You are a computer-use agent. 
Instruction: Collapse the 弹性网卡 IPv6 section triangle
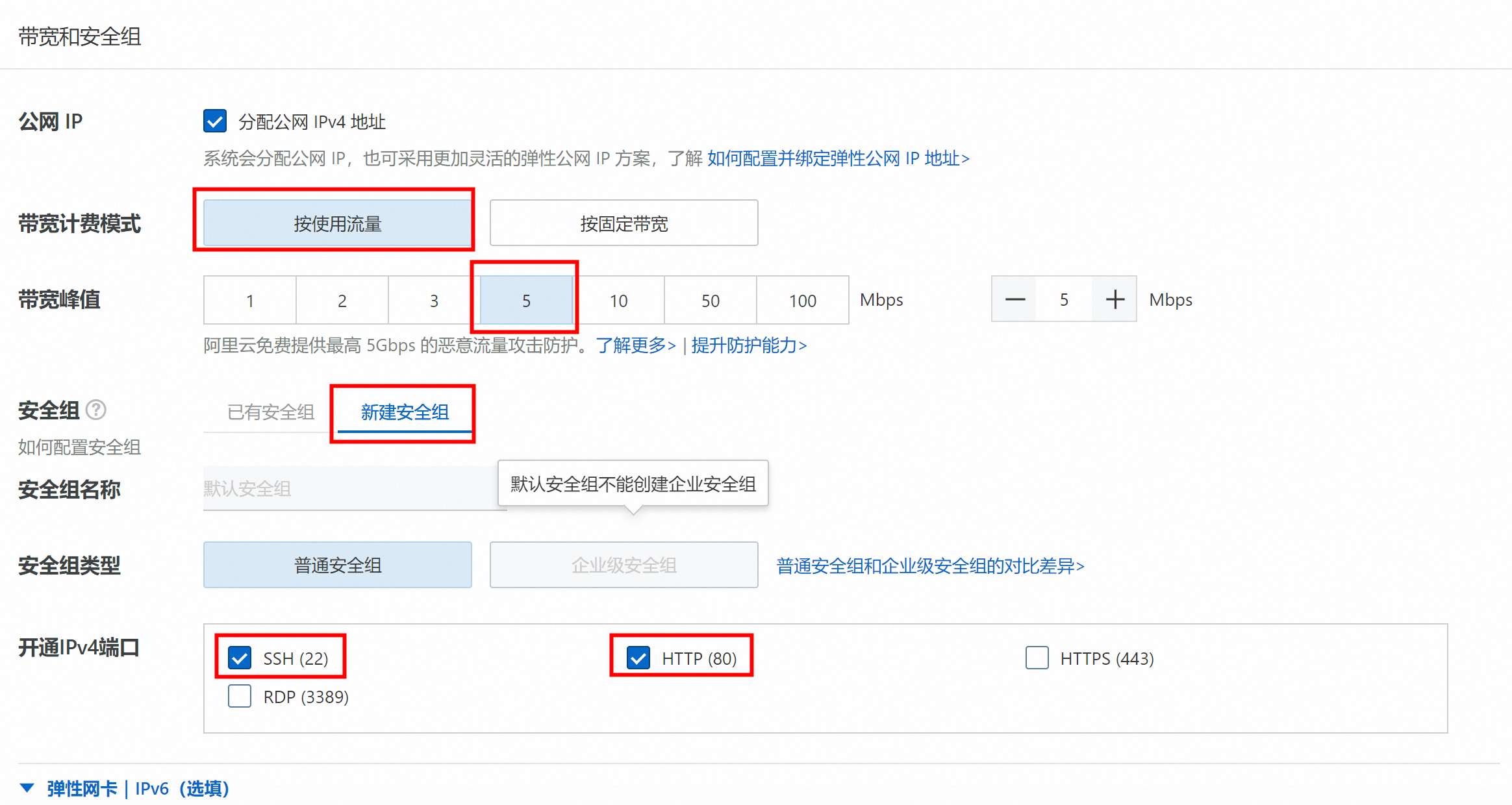pyautogui.click(x=27, y=788)
